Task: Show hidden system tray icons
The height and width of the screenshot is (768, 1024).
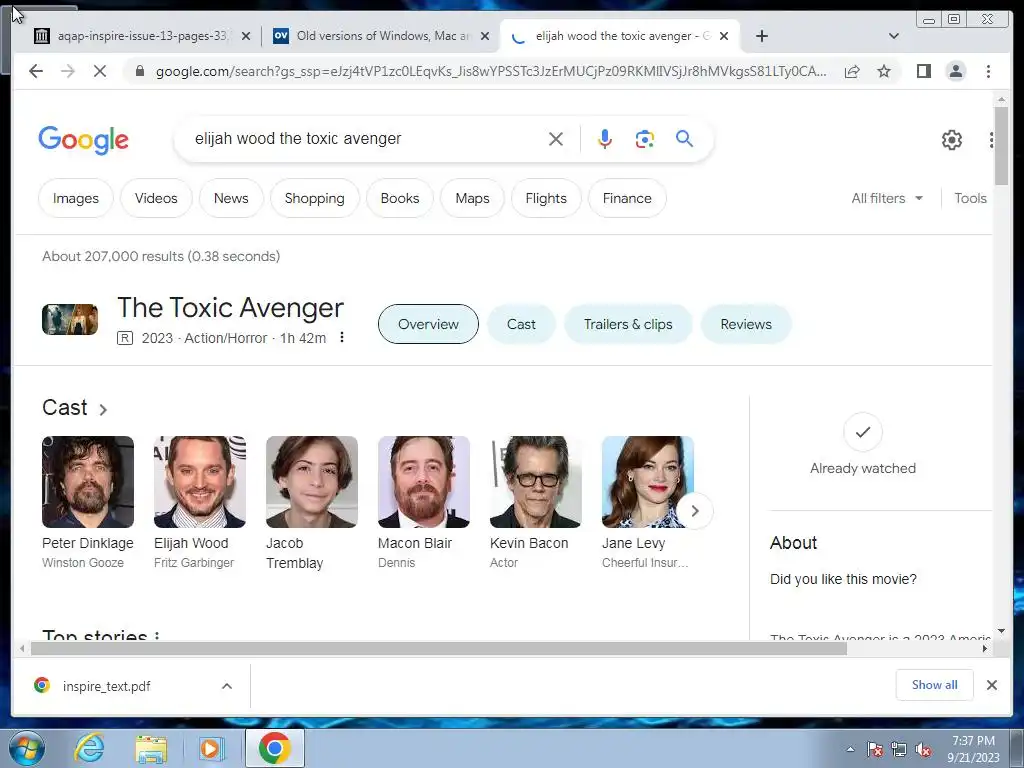Action: click(x=850, y=749)
